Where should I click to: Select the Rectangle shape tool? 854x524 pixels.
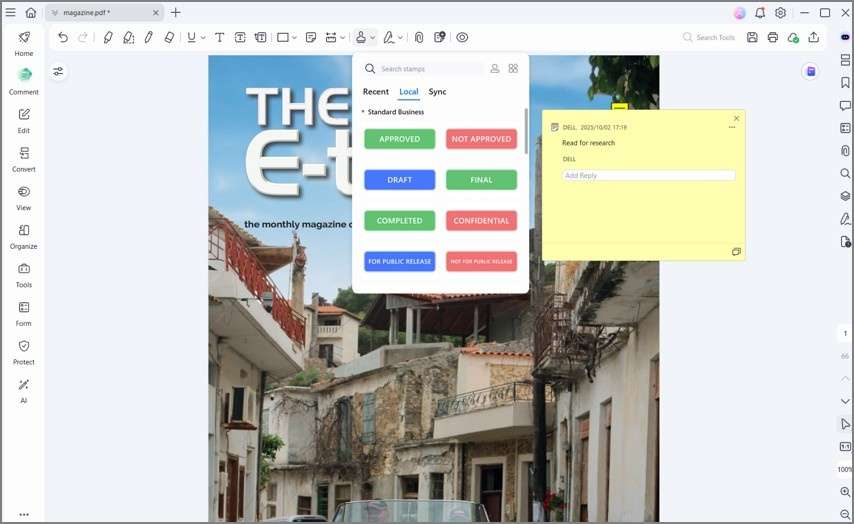283,37
